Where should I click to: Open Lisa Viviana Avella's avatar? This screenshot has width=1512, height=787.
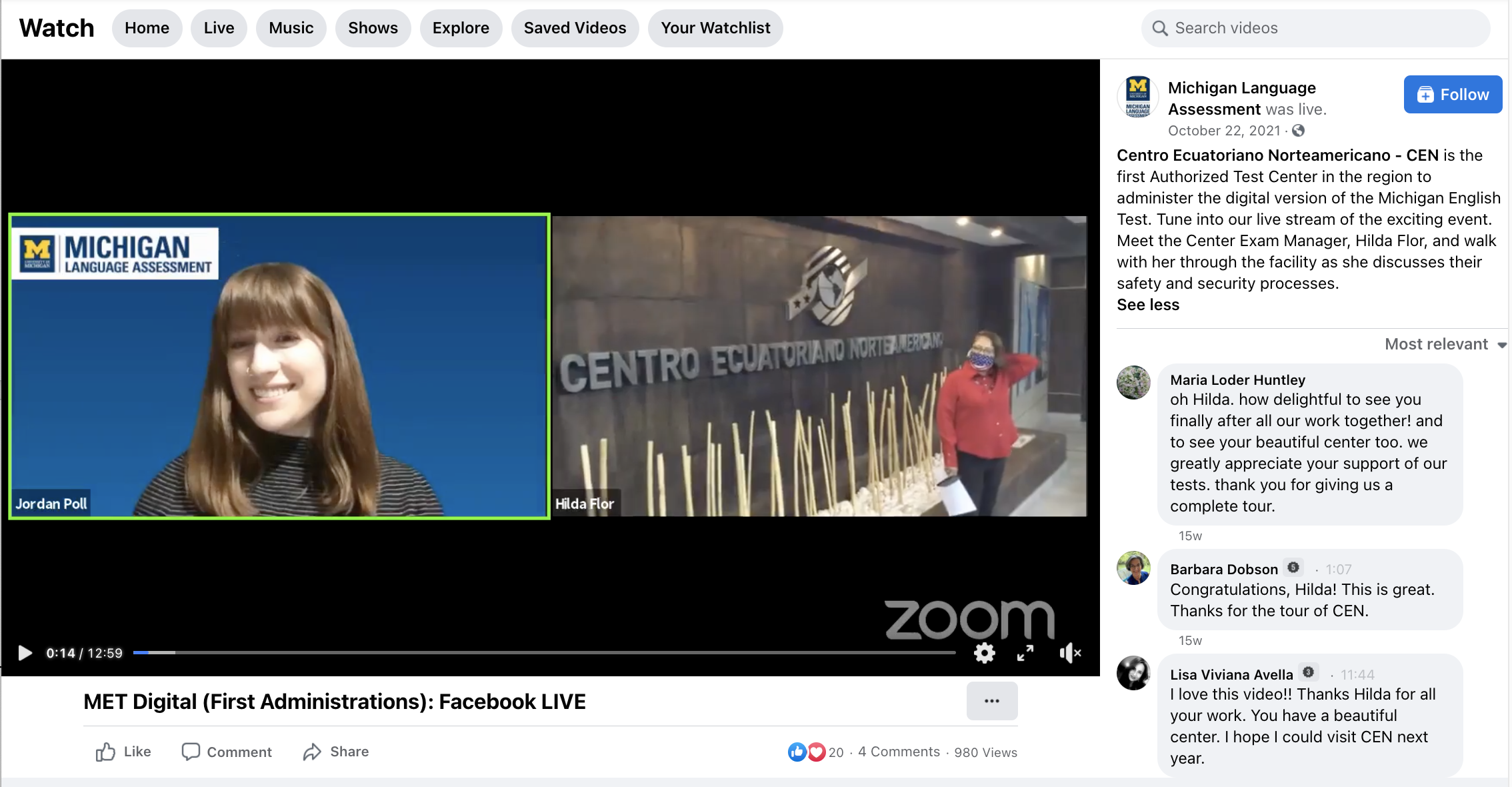(1133, 673)
